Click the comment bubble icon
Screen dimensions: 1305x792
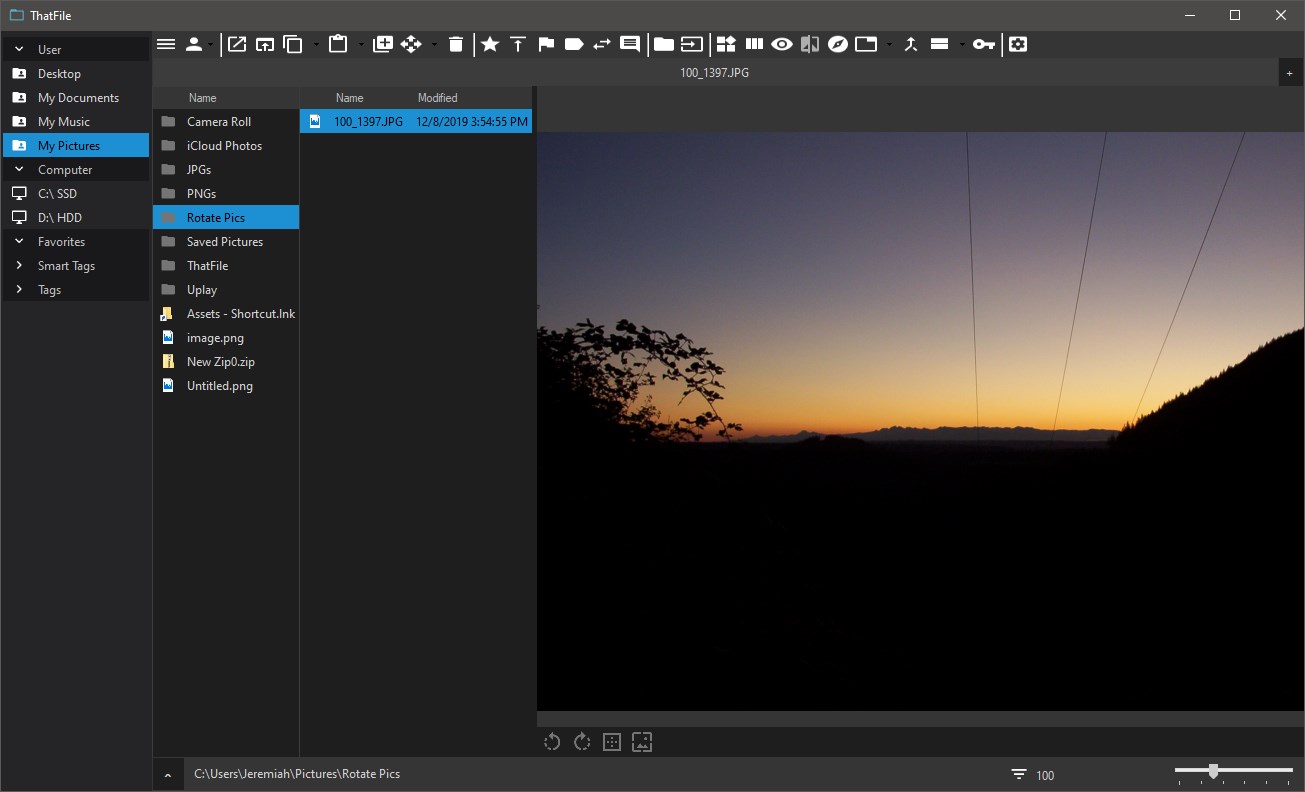pos(630,44)
